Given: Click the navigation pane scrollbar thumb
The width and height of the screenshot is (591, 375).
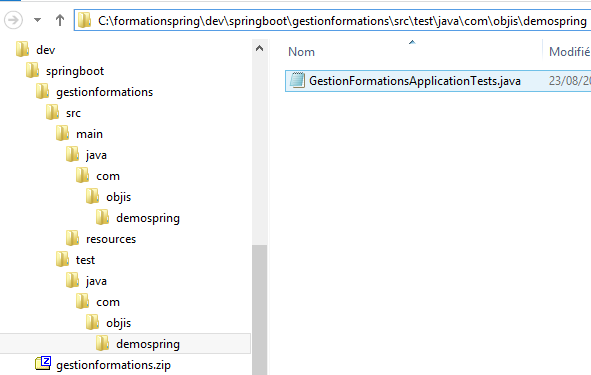Looking at the screenshot, I should pos(259,310).
